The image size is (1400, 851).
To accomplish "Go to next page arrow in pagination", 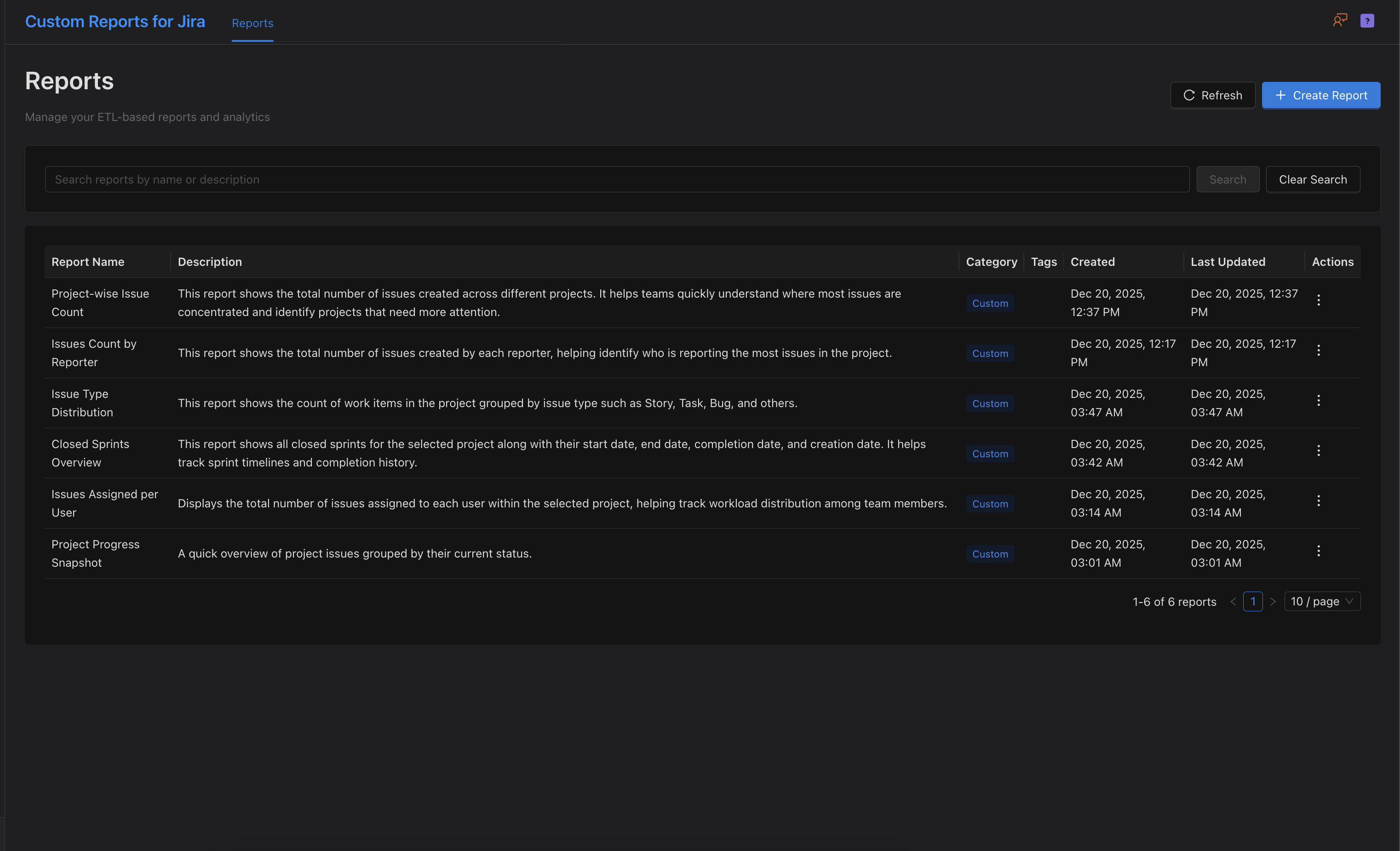I will tap(1274, 602).
